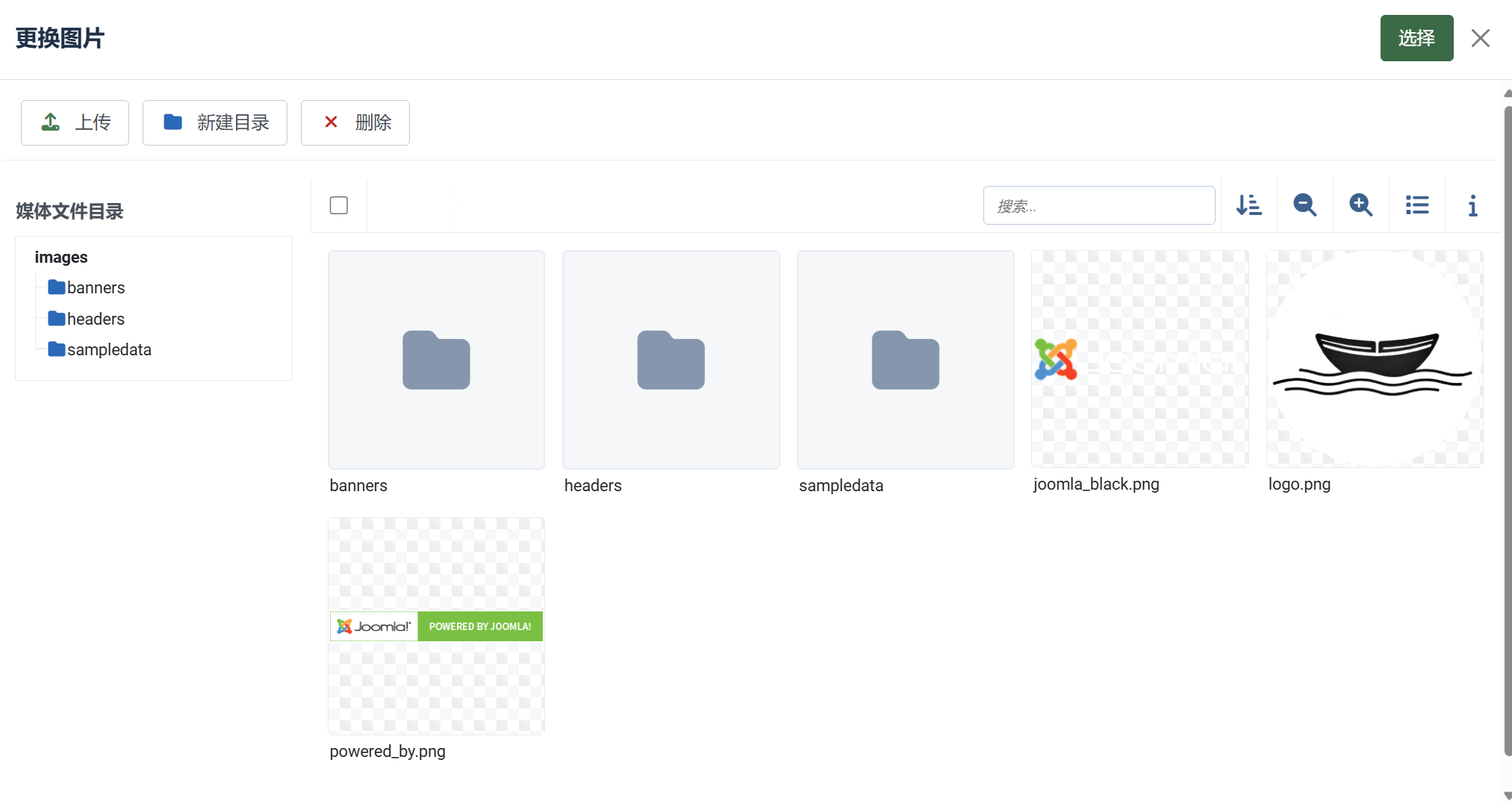Click the sort order icon
The width and height of the screenshot is (1512, 804).
[1248, 205]
